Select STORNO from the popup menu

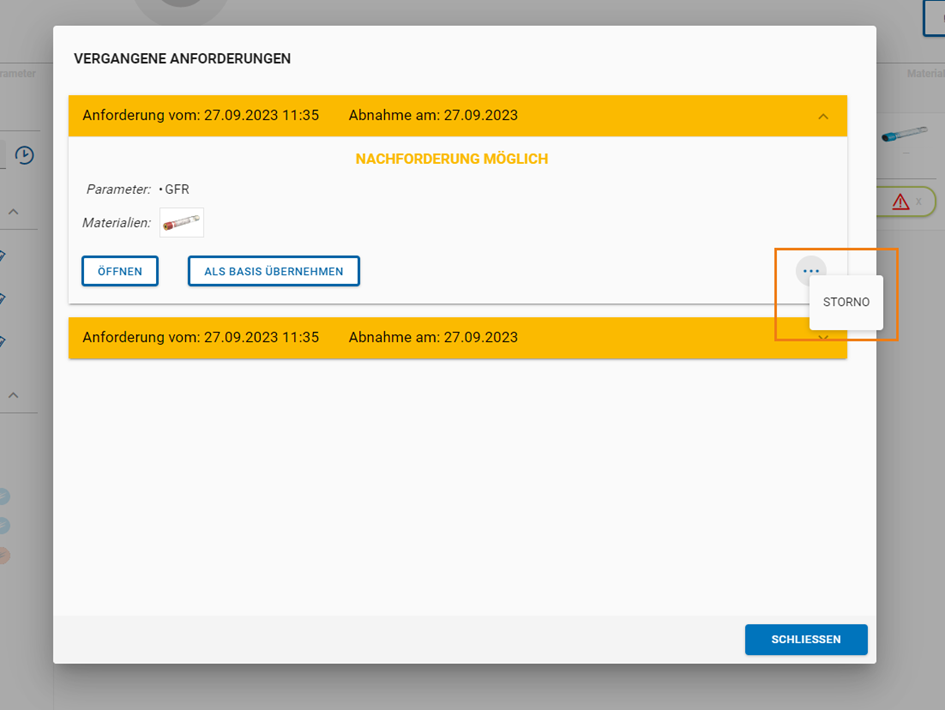(x=846, y=302)
